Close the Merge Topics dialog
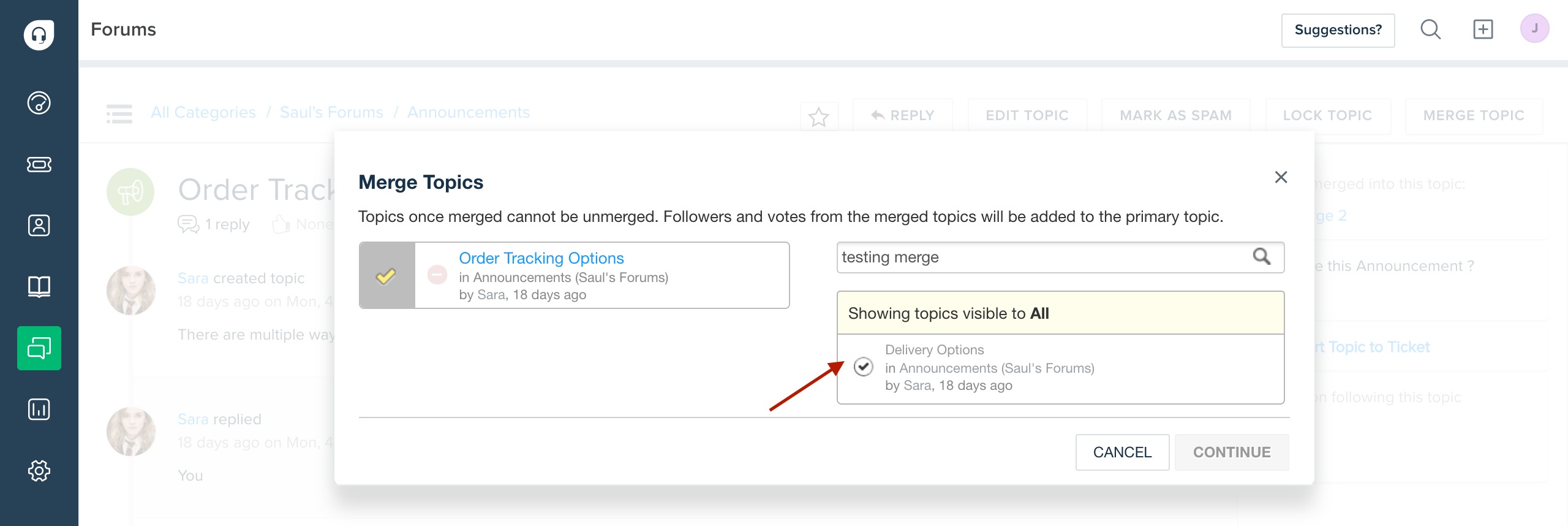This screenshot has width=1568, height=526. pyautogui.click(x=1281, y=177)
